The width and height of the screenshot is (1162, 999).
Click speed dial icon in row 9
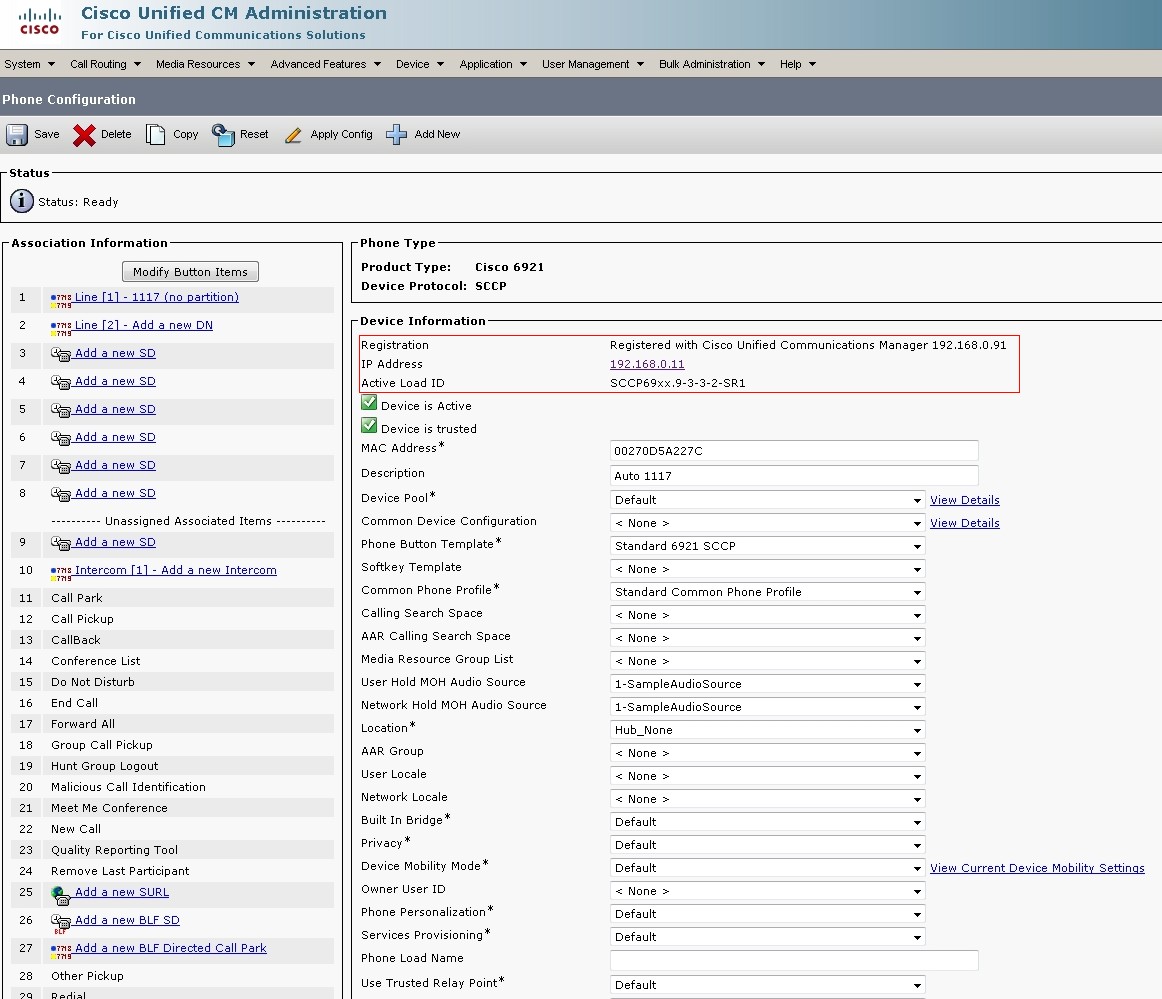pyautogui.click(x=61, y=544)
